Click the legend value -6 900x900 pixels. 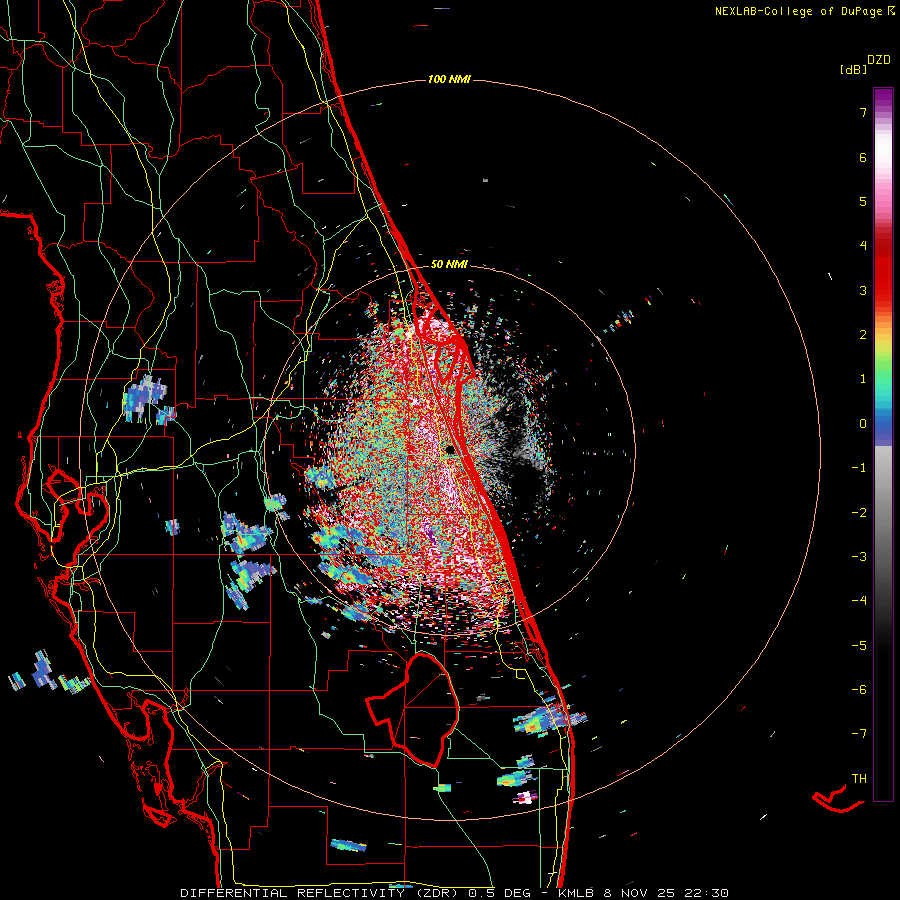859,690
